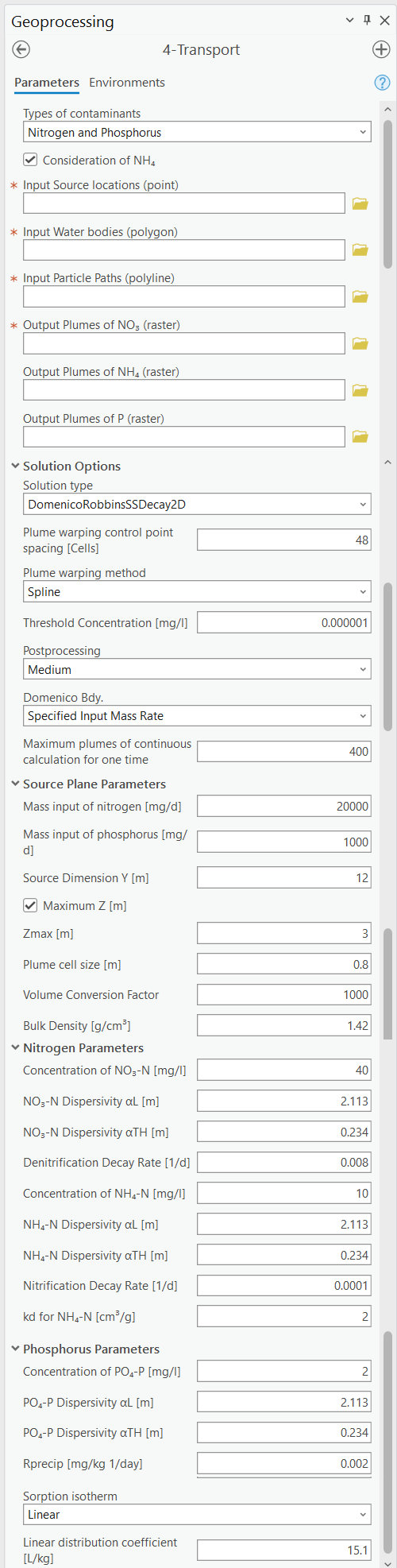Click Linear distribution coefficient field

[284, 1550]
